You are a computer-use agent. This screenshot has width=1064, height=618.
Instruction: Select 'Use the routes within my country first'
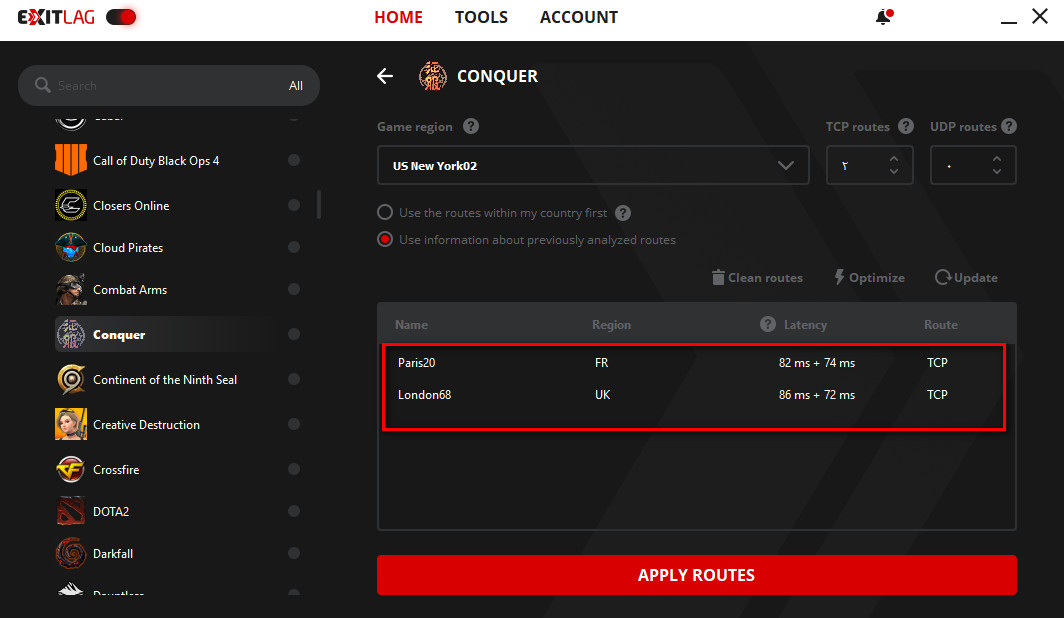(385, 212)
